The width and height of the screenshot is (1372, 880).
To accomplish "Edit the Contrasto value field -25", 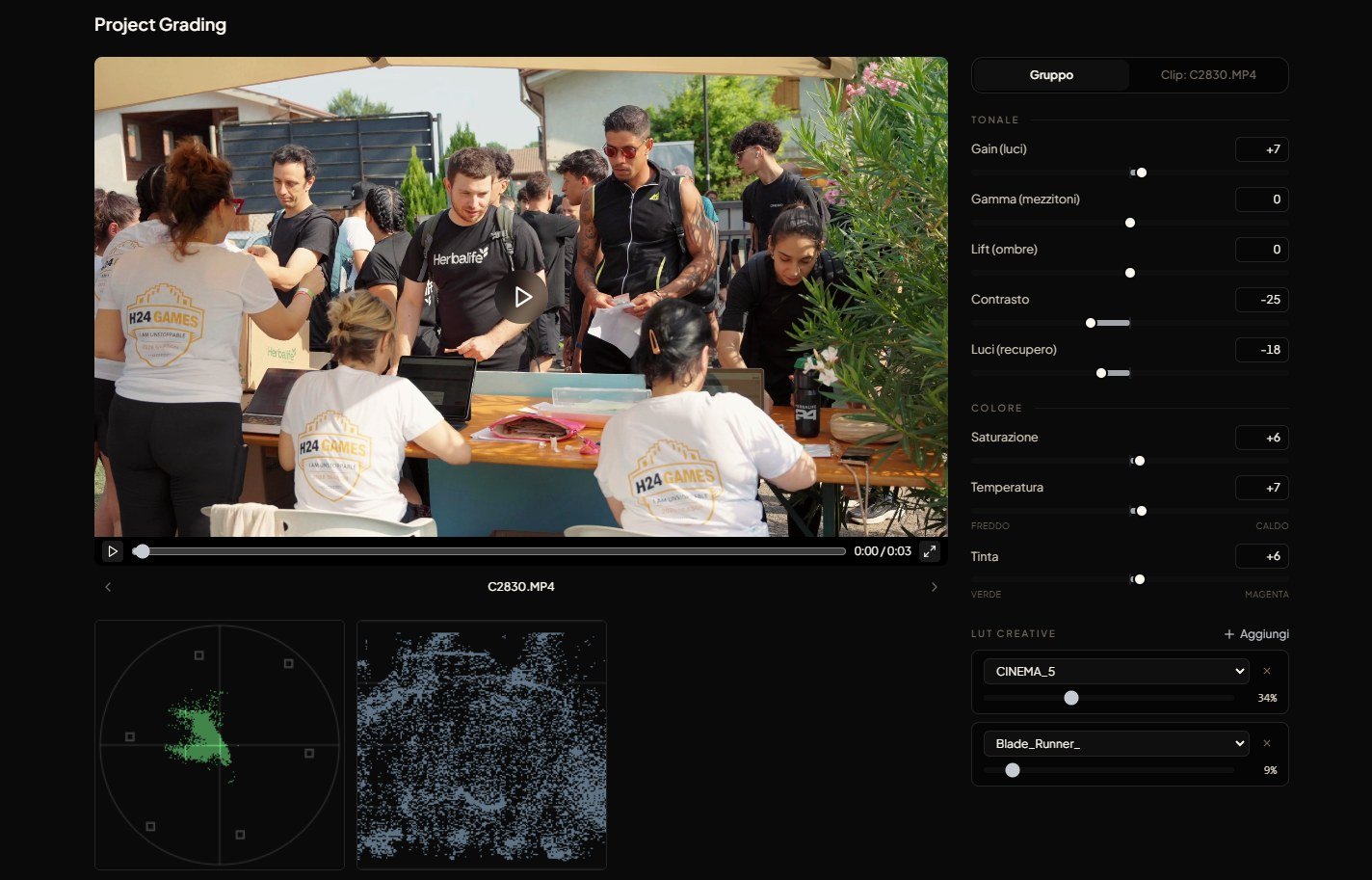I will pos(1262,300).
